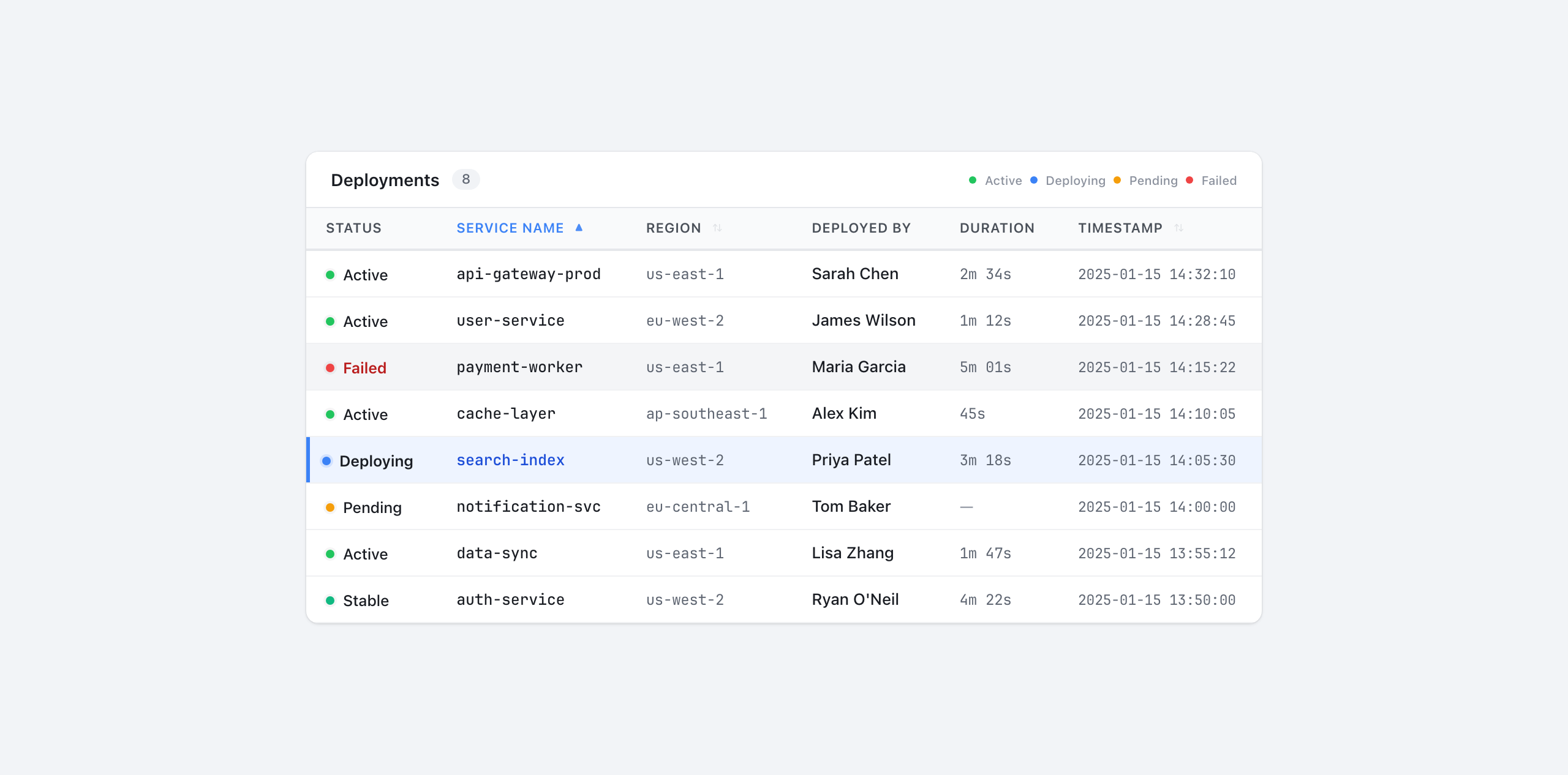The width and height of the screenshot is (1568, 775).
Task: Click orange Pending dot for notification-svc
Action: point(330,507)
